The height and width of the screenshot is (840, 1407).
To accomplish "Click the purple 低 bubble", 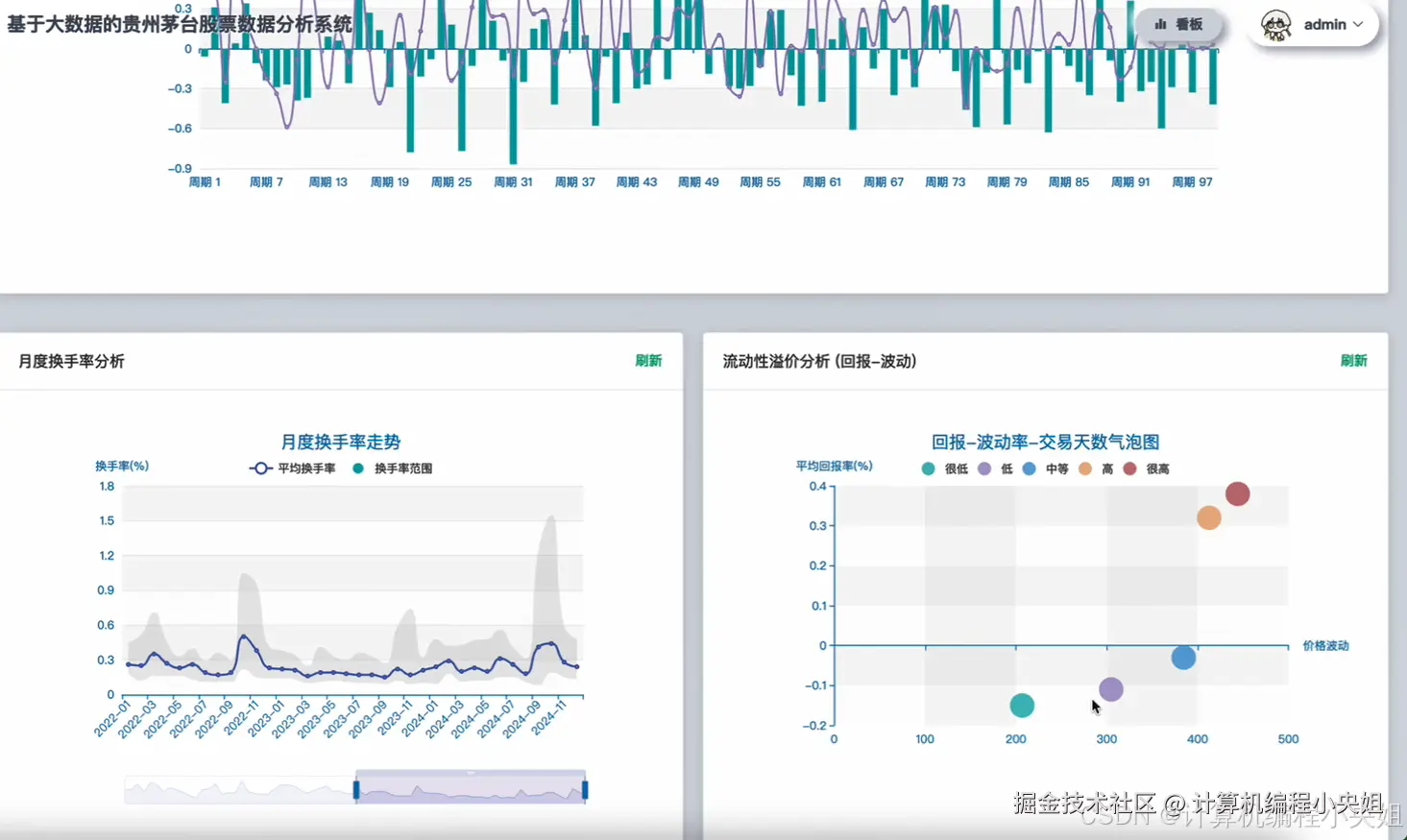I will pos(1110,689).
